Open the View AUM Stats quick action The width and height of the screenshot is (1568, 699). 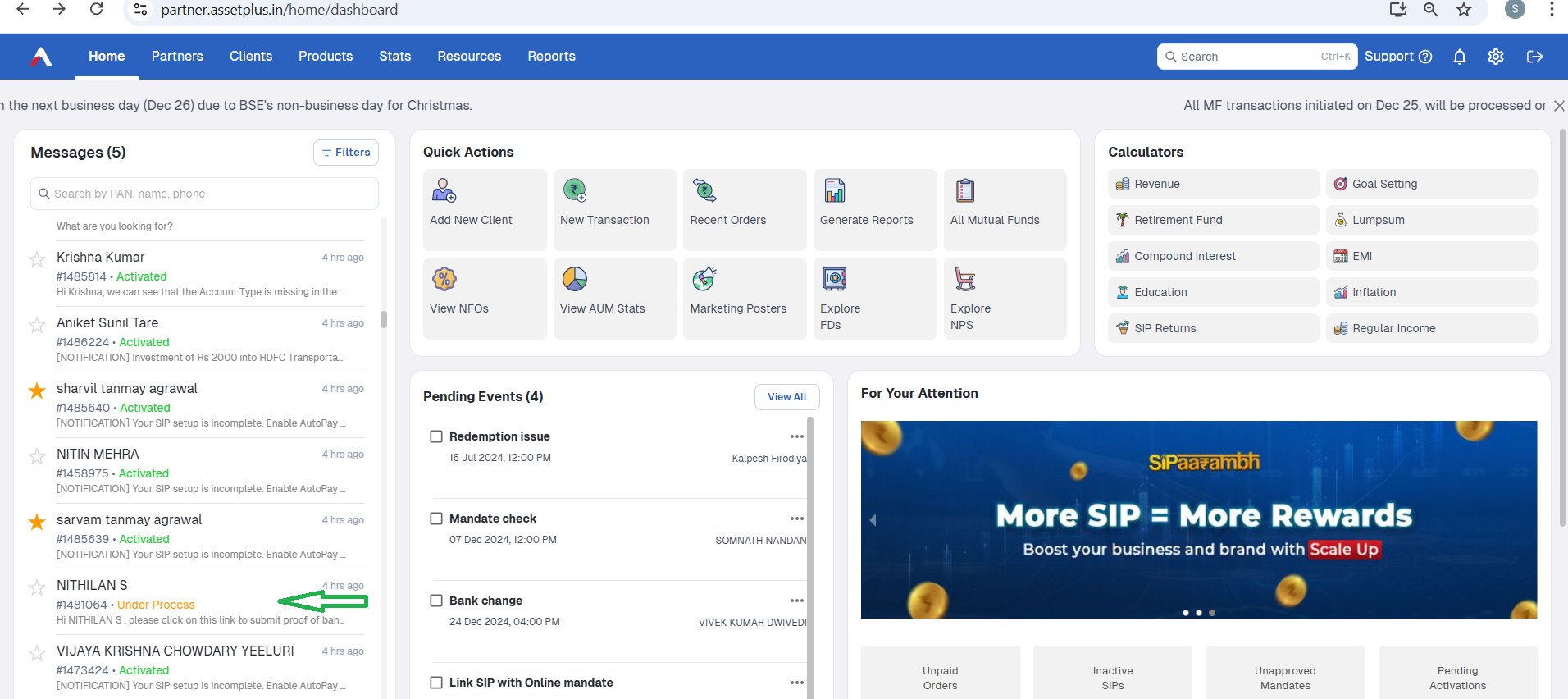(x=614, y=298)
